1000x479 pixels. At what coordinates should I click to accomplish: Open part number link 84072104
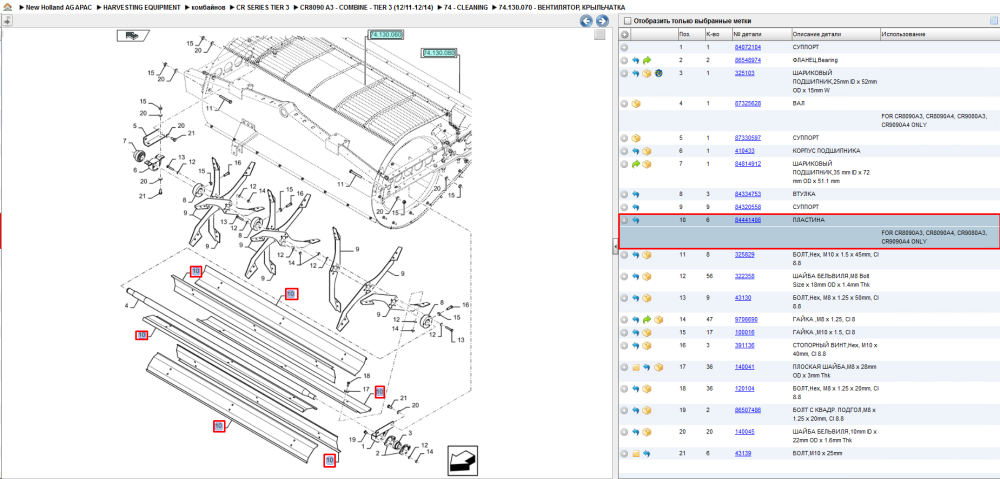coord(747,47)
